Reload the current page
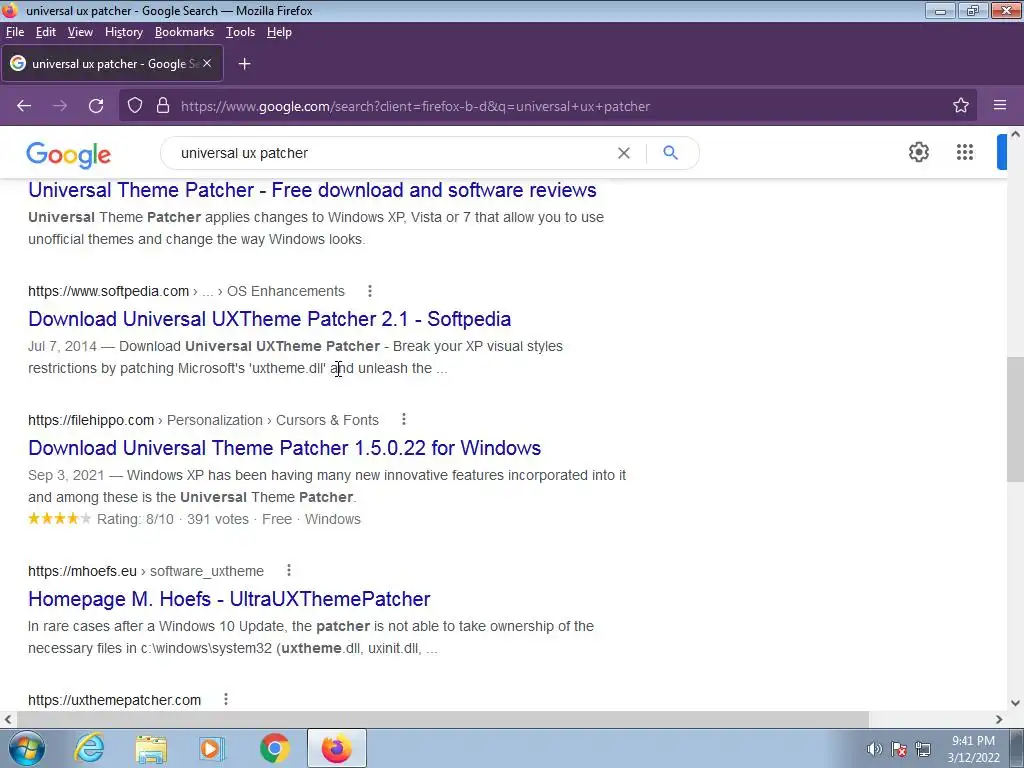Viewport: 1024px width, 768px height. coord(96,106)
